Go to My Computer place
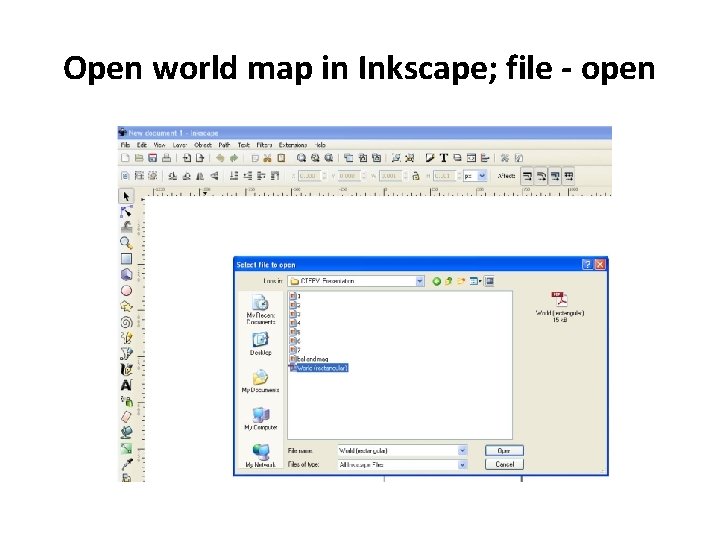The width and height of the screenshot is (720, 540). pos(260,418)
